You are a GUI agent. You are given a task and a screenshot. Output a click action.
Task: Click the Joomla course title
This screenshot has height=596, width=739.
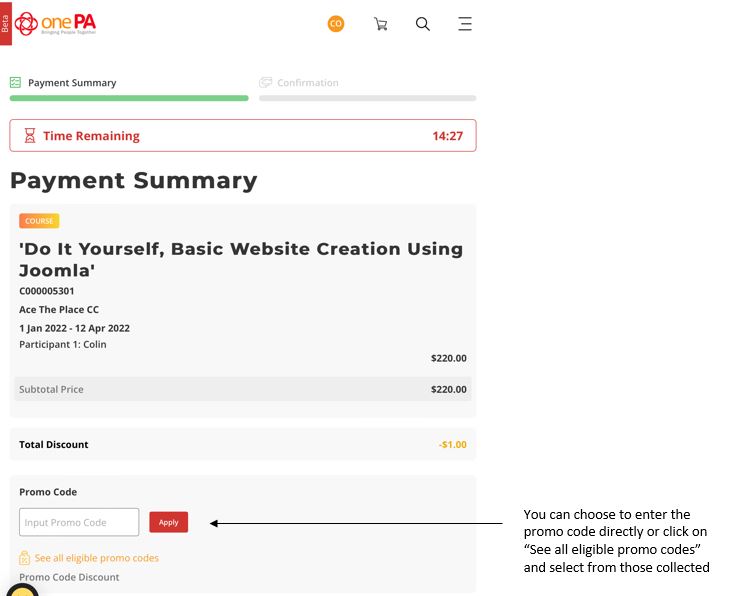(x=241, y=259)
